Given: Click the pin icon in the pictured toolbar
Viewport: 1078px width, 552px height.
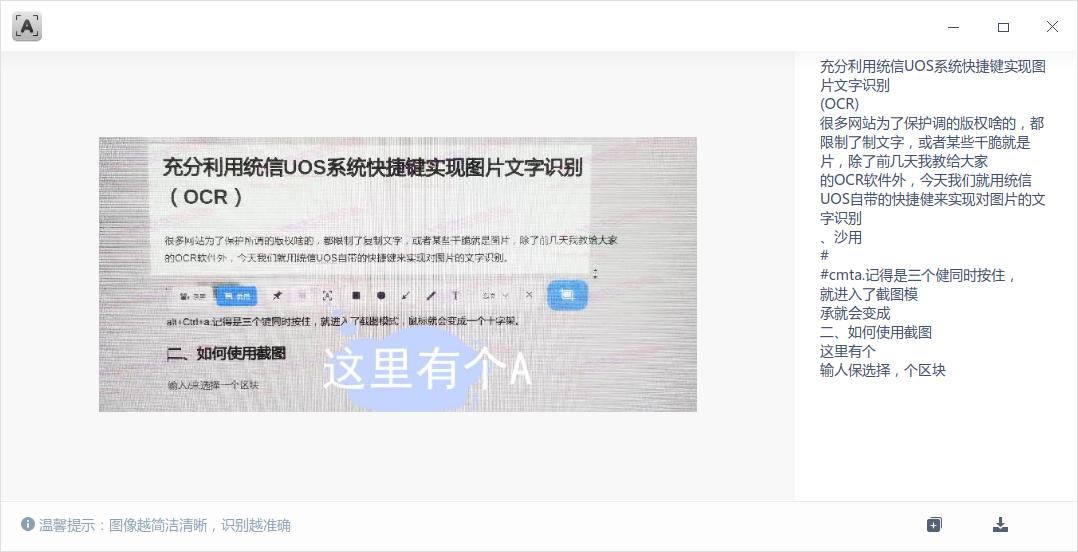Looking at the screenshot, I should coord(277,296).
